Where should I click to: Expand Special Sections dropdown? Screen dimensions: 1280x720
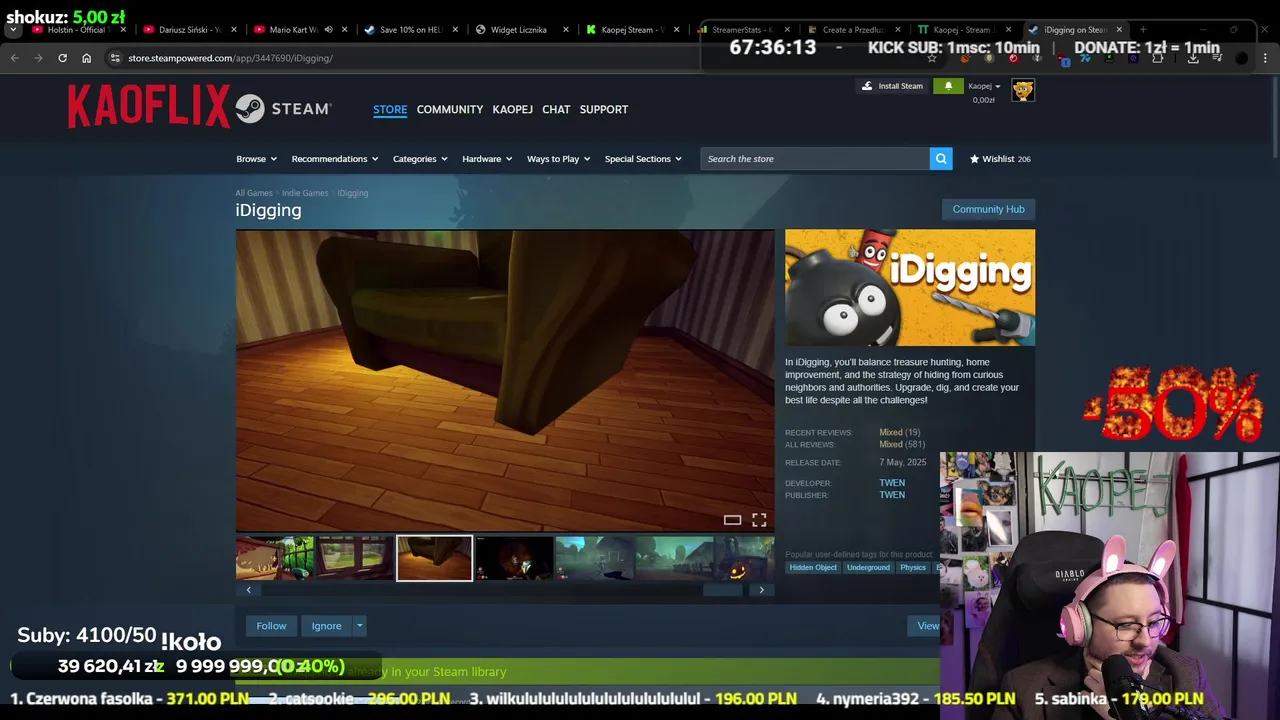643,159
